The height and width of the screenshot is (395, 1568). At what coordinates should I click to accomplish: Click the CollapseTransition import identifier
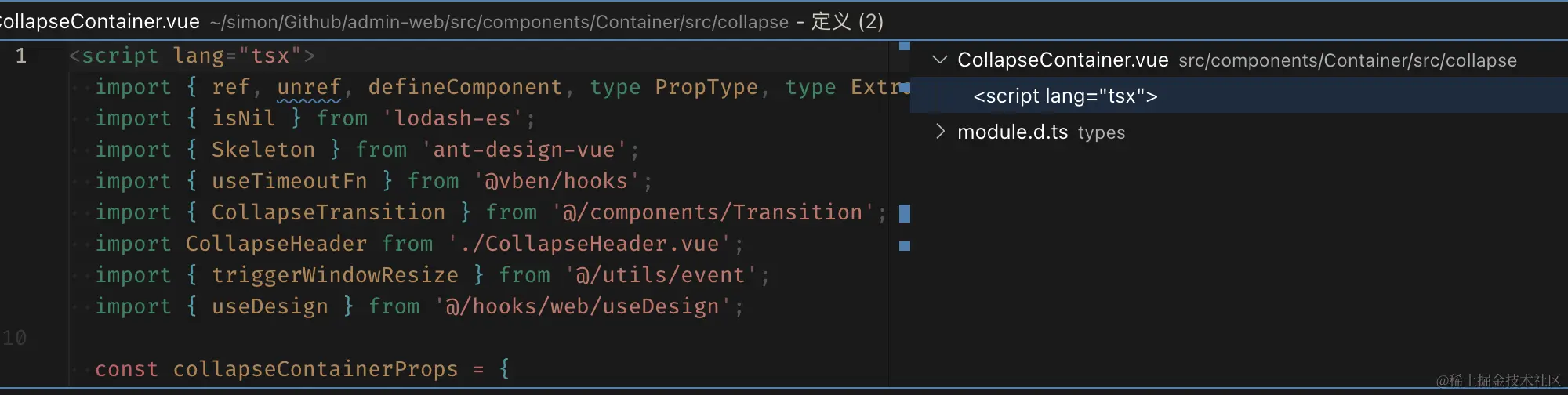[x=328, y=212]
